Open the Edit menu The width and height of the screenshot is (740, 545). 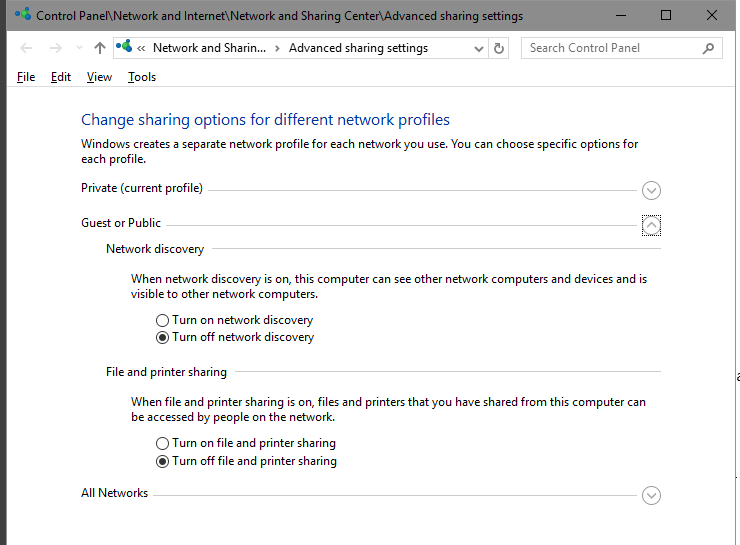point(61,77)
